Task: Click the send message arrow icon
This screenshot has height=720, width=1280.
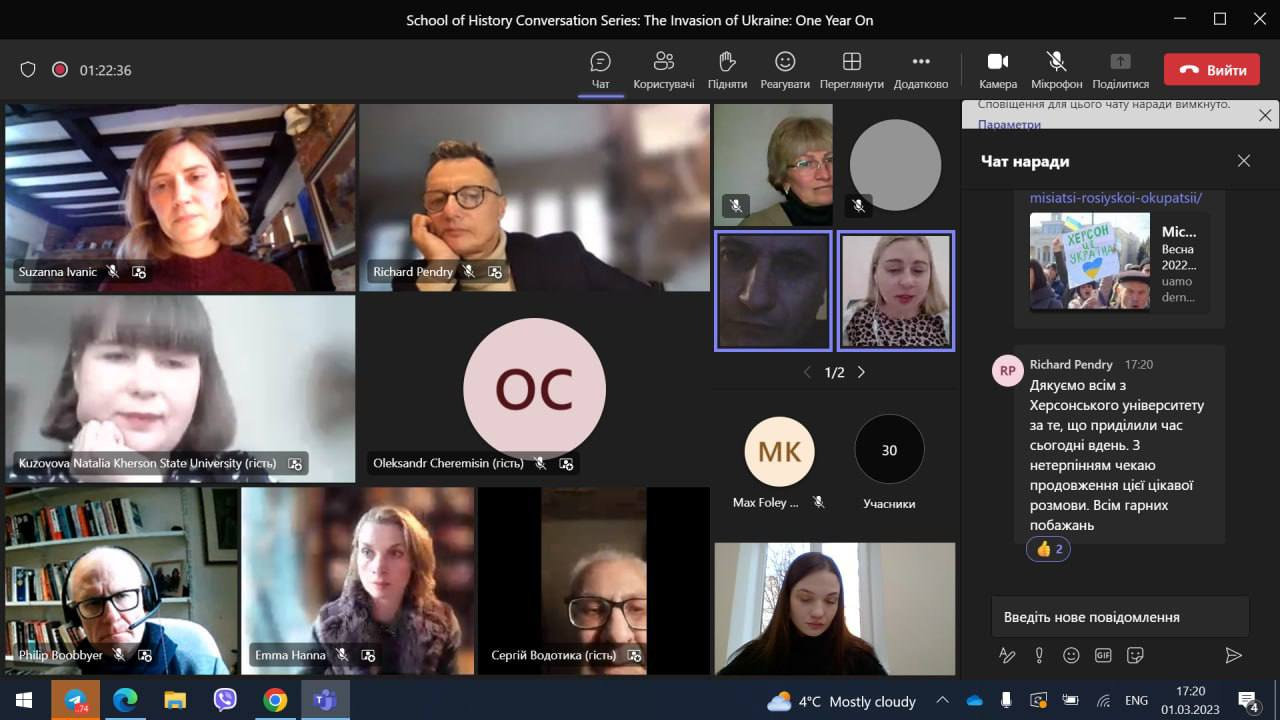Action: 1233,655
